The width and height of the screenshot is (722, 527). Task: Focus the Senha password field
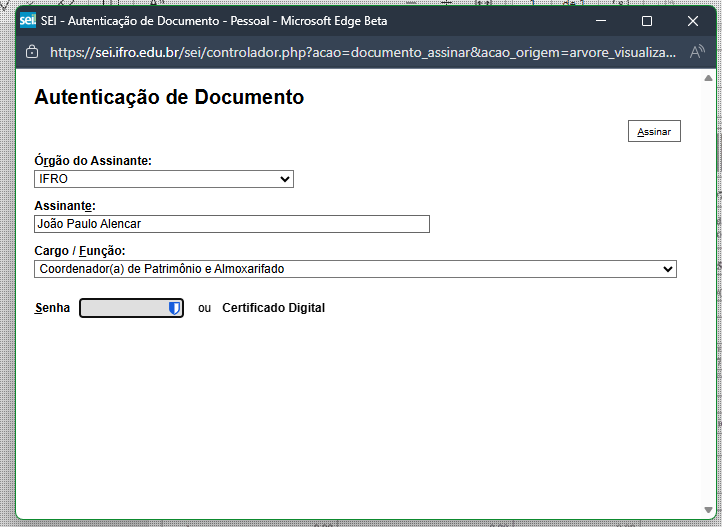point(123,309)
